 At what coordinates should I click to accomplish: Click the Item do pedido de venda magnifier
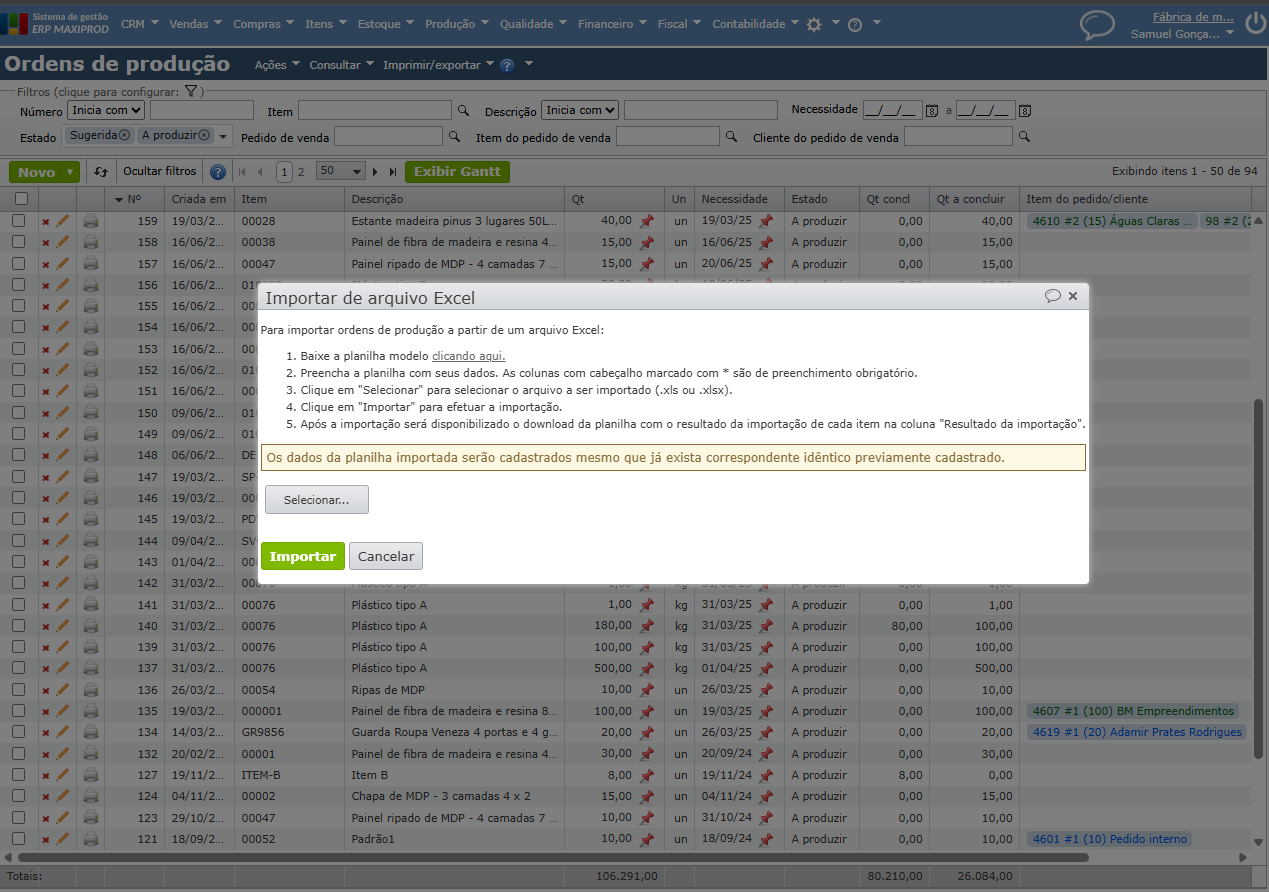click(x=731, y=137)
